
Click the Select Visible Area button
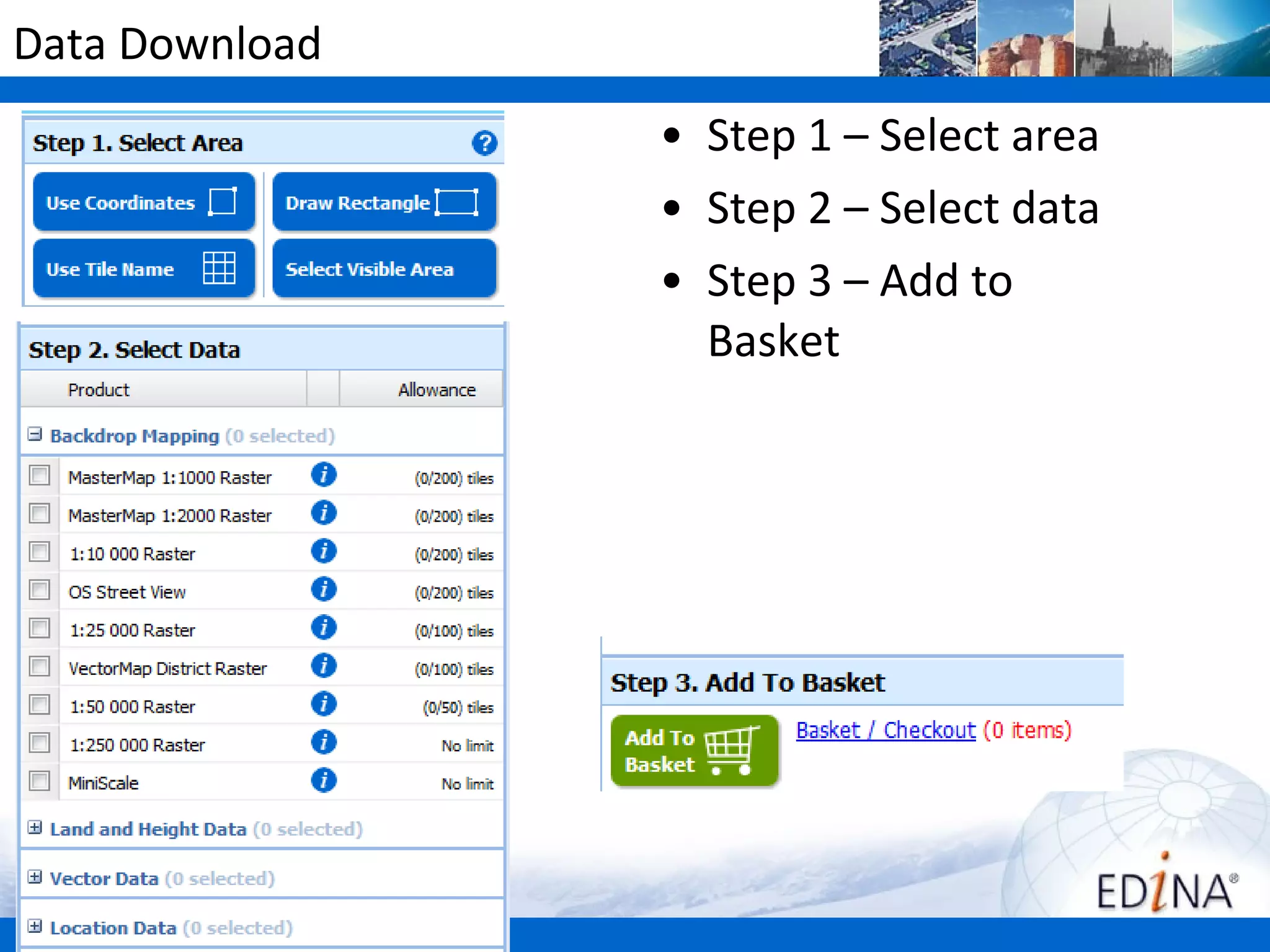point(384,268)
